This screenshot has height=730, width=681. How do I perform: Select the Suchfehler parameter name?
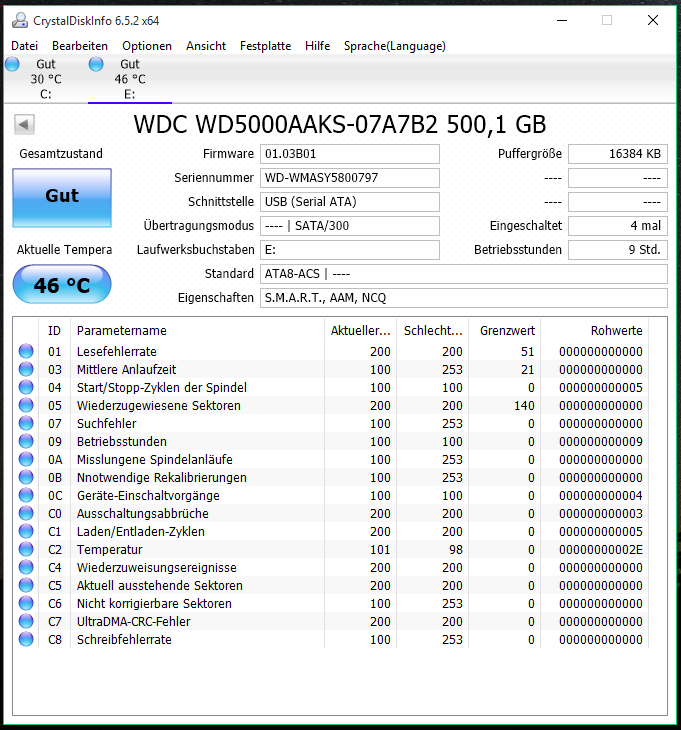(107, 424)
